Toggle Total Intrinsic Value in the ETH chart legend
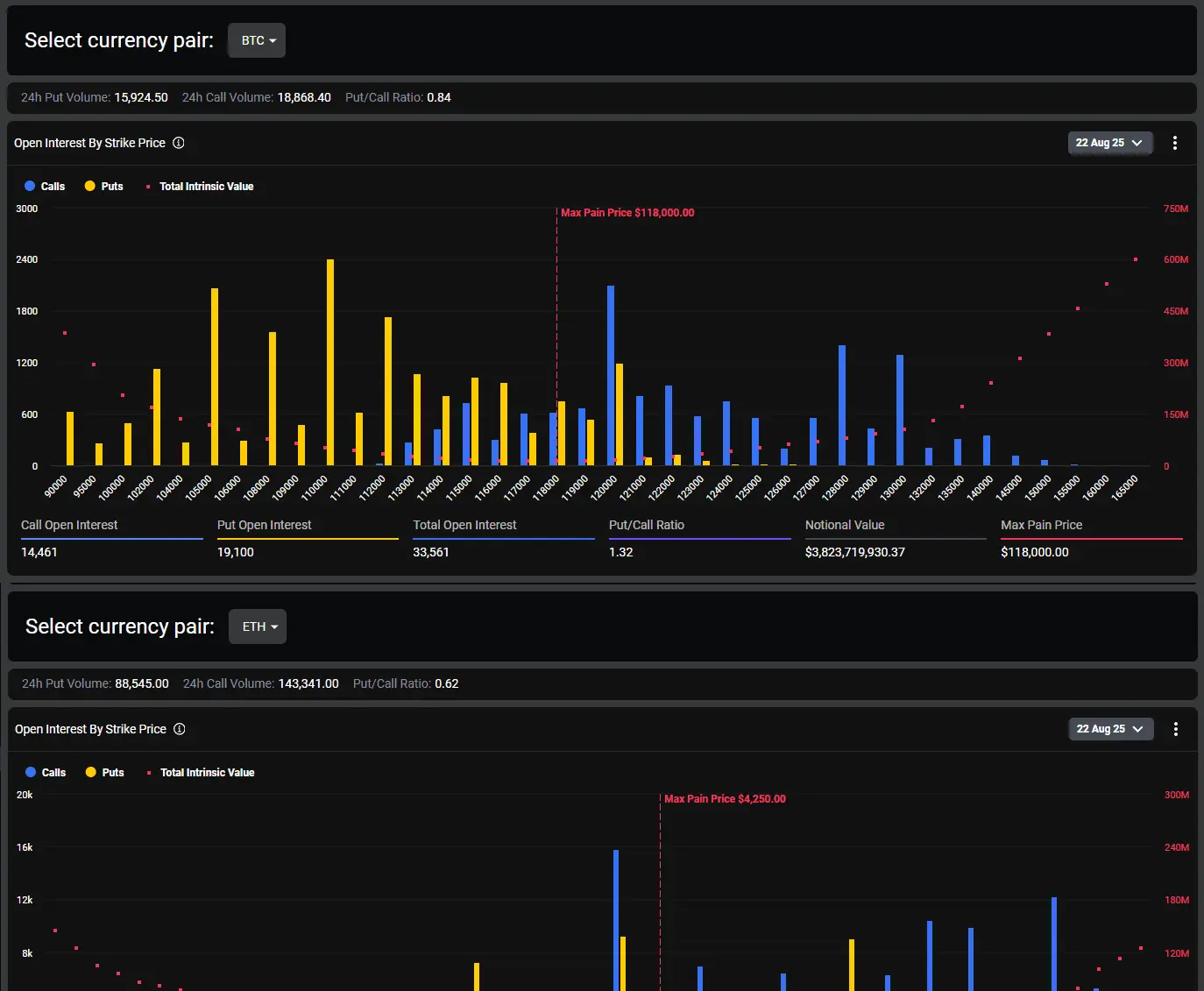 (201, 772)
